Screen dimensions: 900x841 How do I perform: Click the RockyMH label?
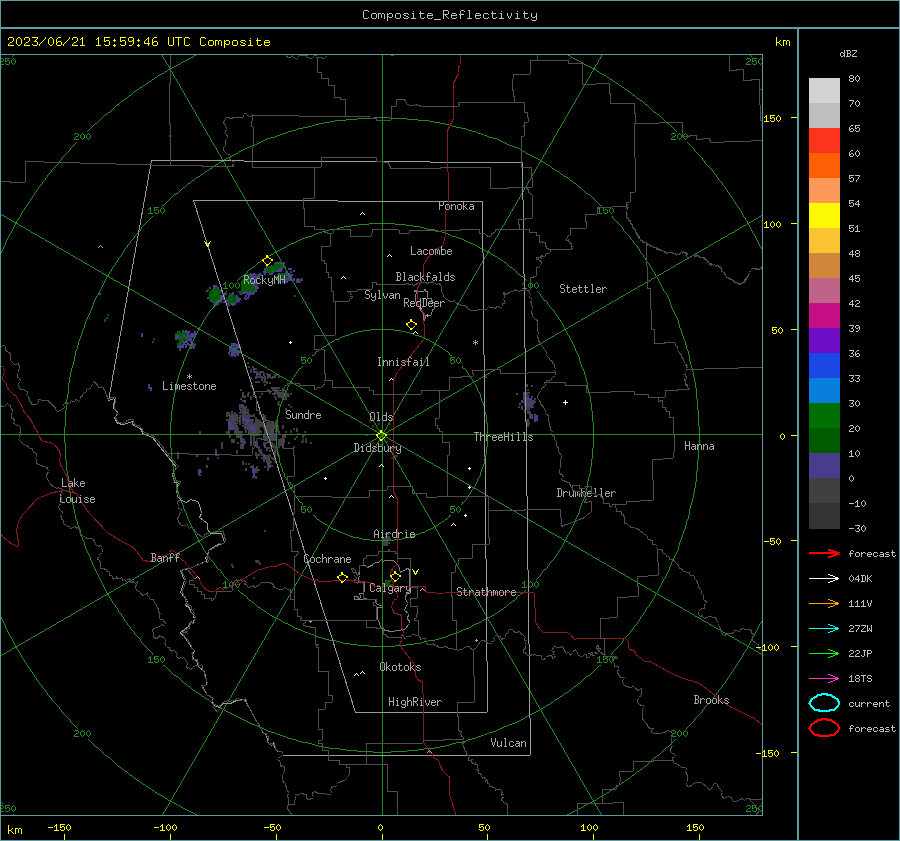[264, 280]
